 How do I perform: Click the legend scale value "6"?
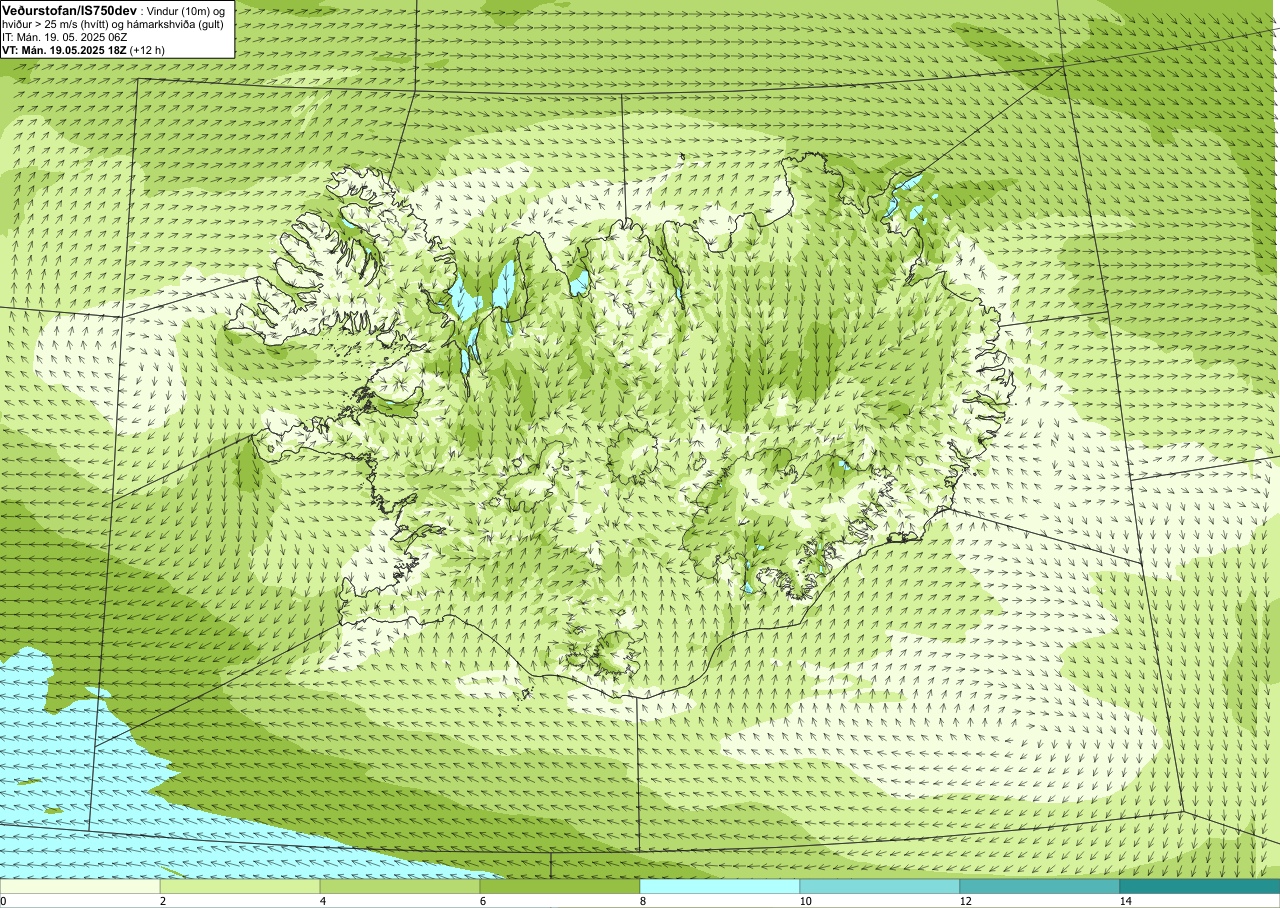point(483,901)
